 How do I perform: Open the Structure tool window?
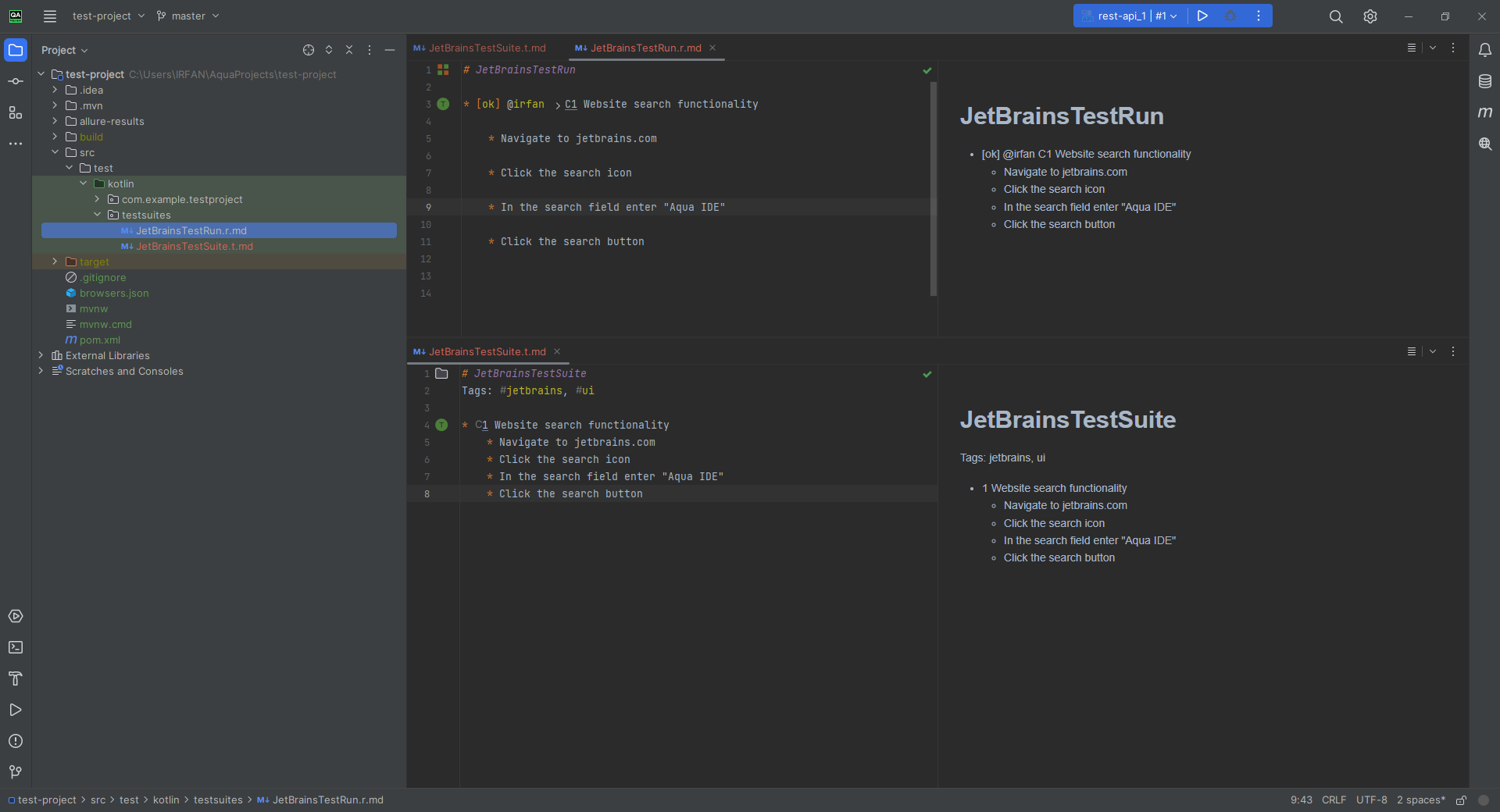click(x=16, y=112)
